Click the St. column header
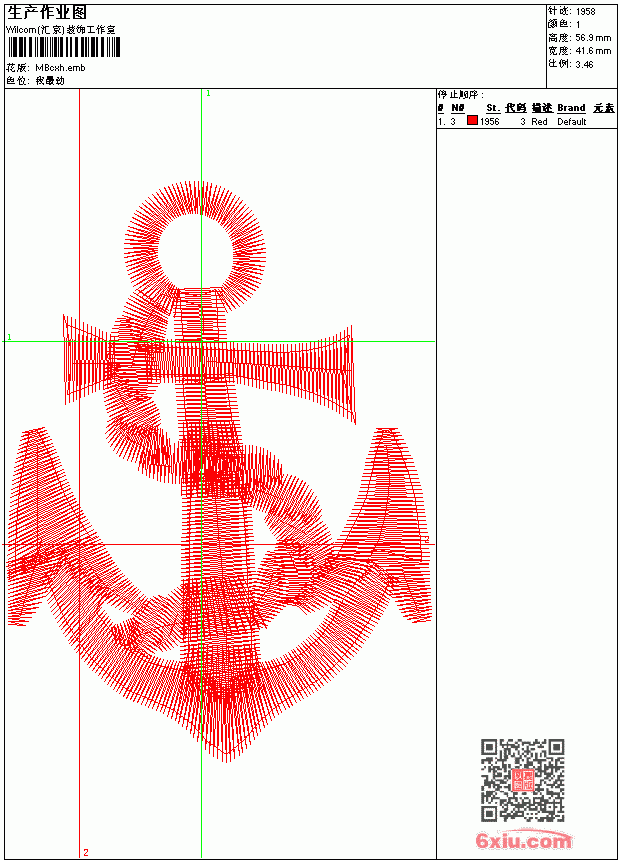Viewport: 620px width, 860px height. [493, 108]
